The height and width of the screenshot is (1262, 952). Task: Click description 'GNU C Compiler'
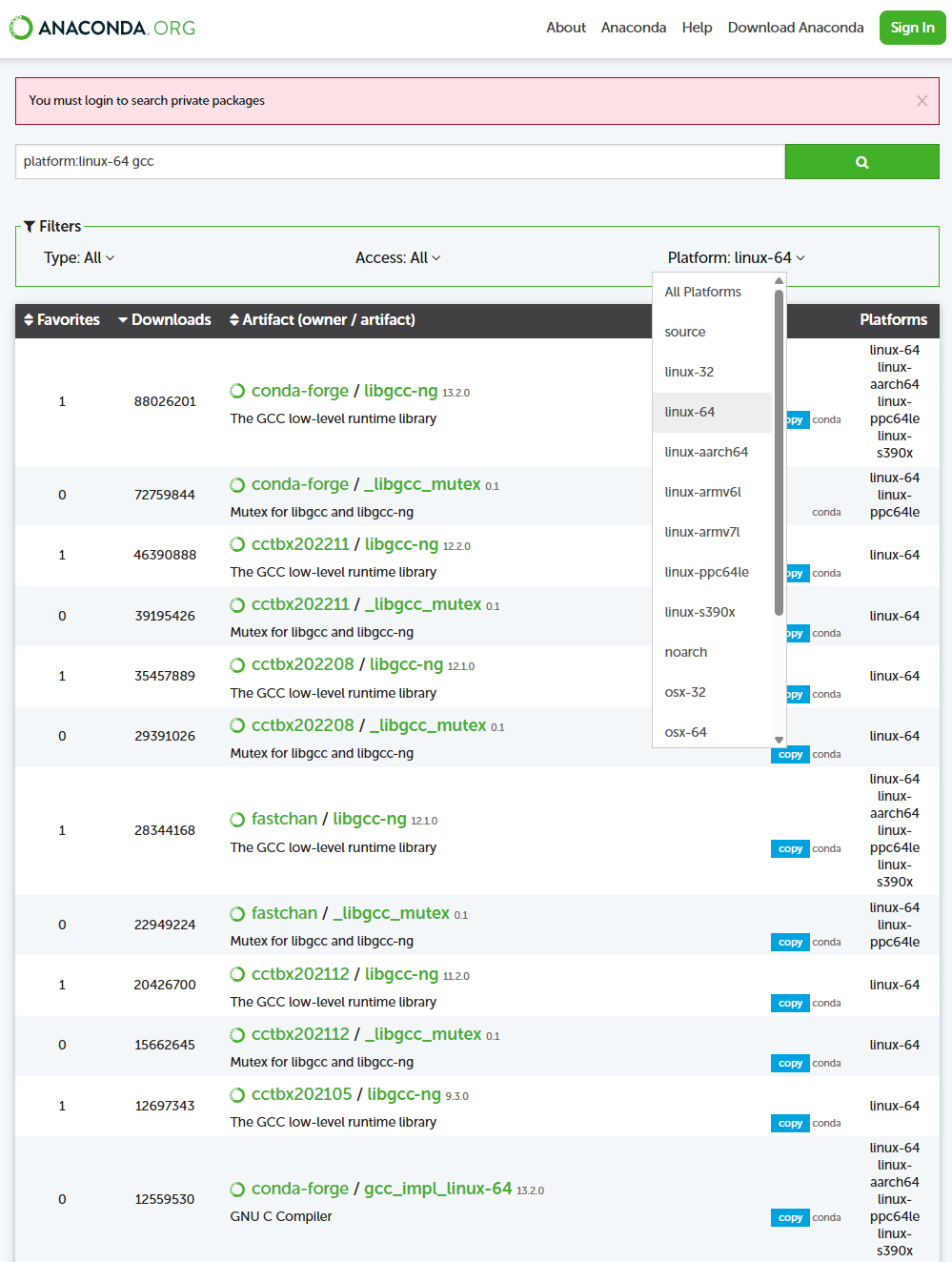coord(281,1217)
